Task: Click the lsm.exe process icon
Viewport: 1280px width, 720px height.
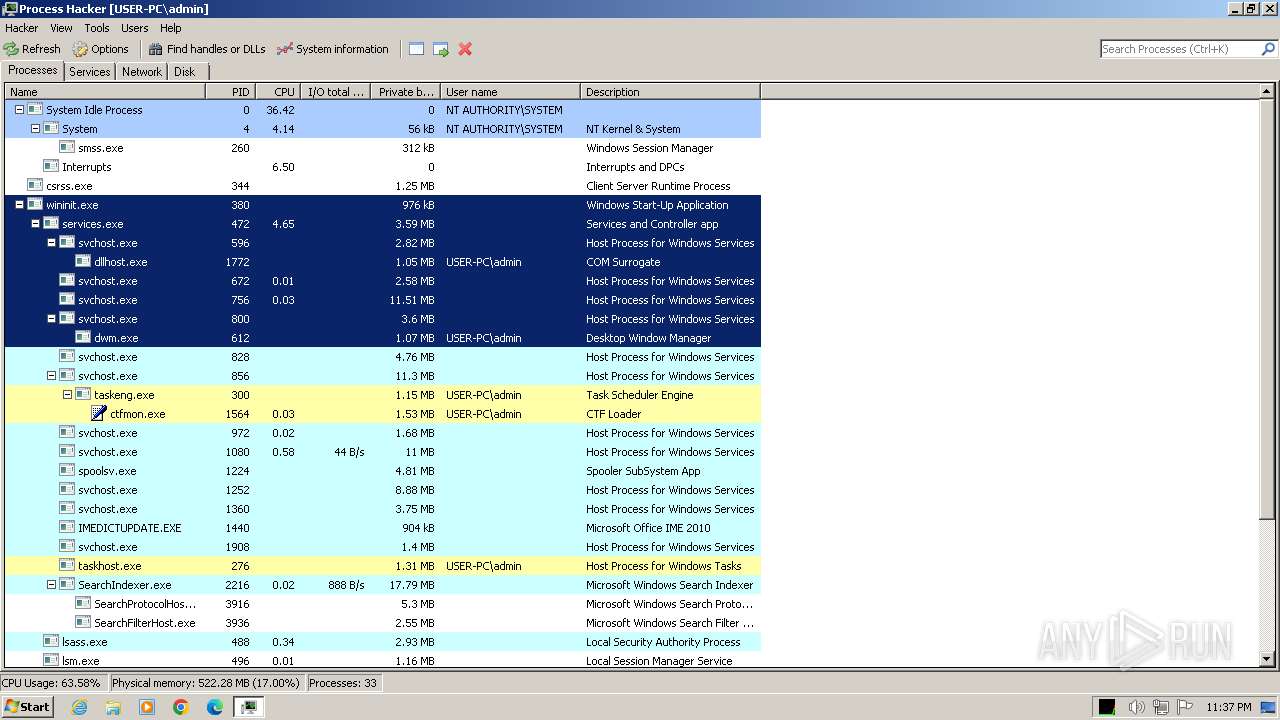Action: [x=51, y=660]
